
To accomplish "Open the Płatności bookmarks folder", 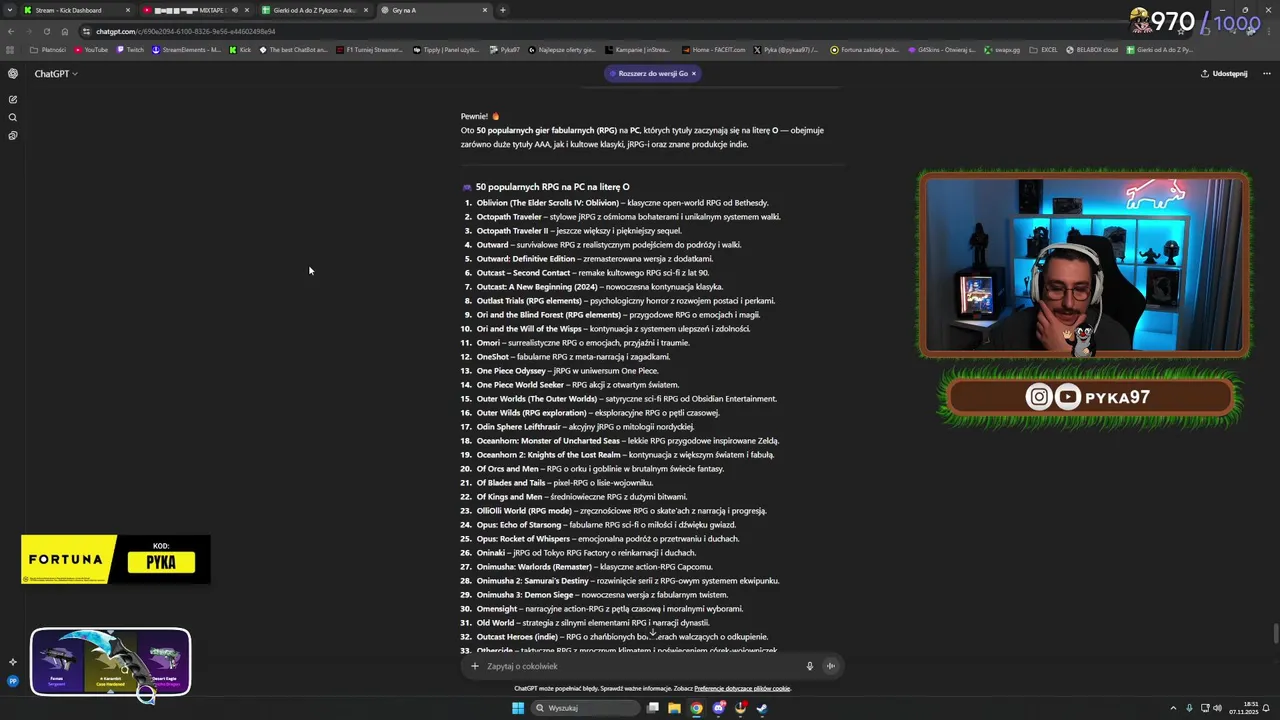I will point(48,49).
